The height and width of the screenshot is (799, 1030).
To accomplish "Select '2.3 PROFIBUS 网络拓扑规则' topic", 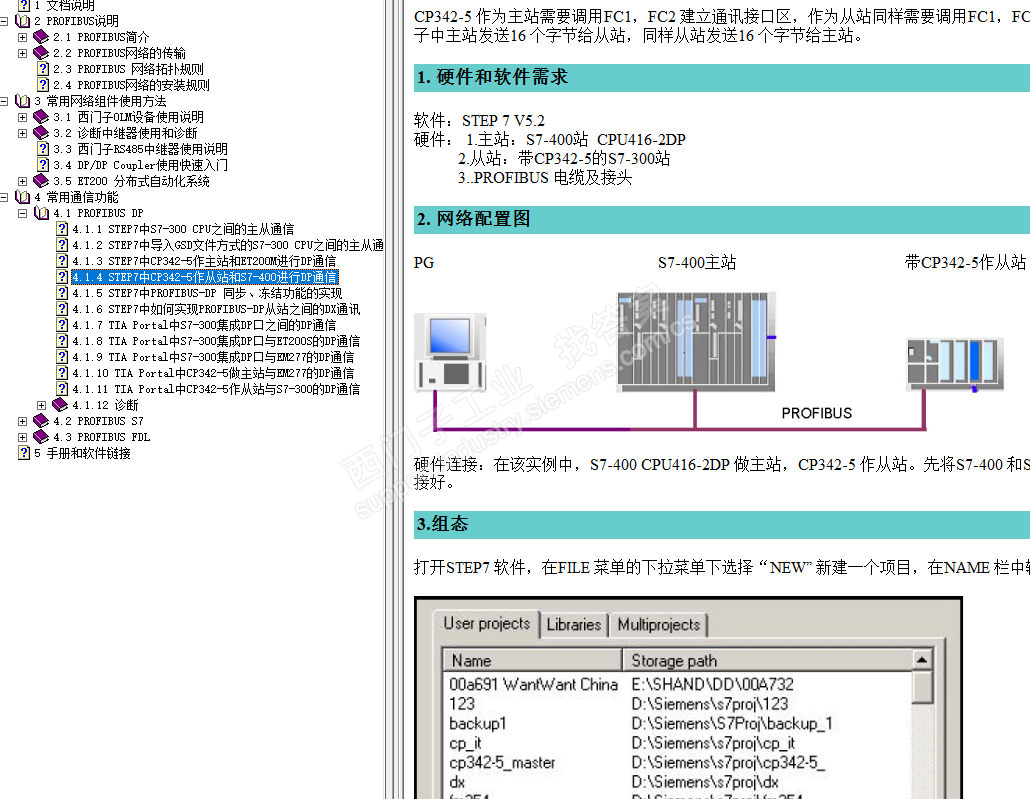I will tap(129, 69).
